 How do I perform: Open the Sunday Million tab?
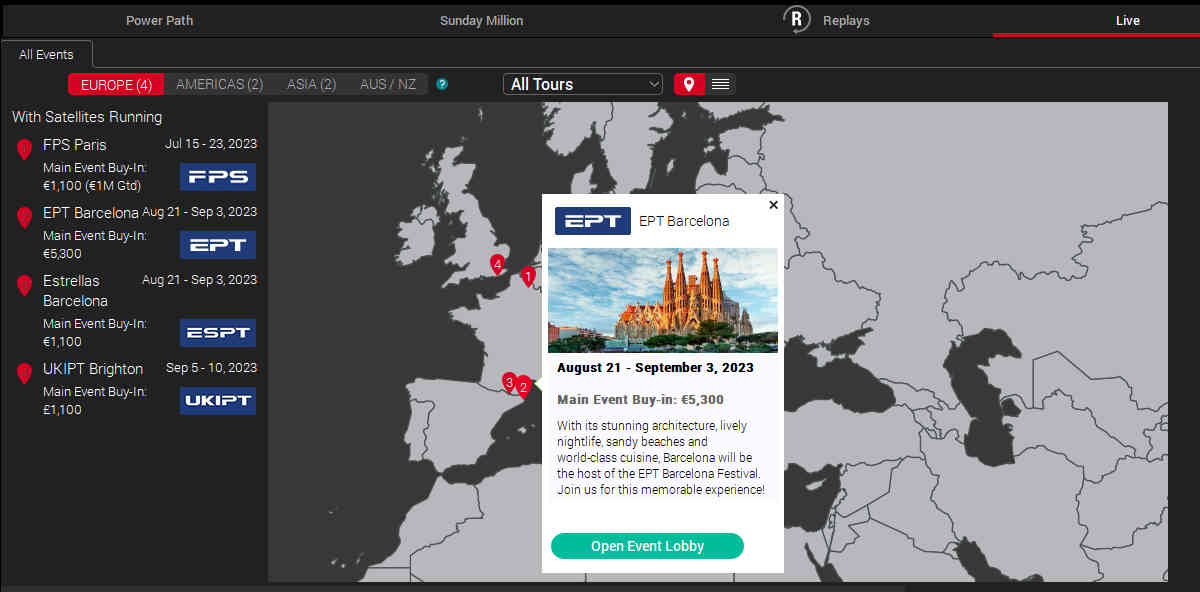coord(481,20)
